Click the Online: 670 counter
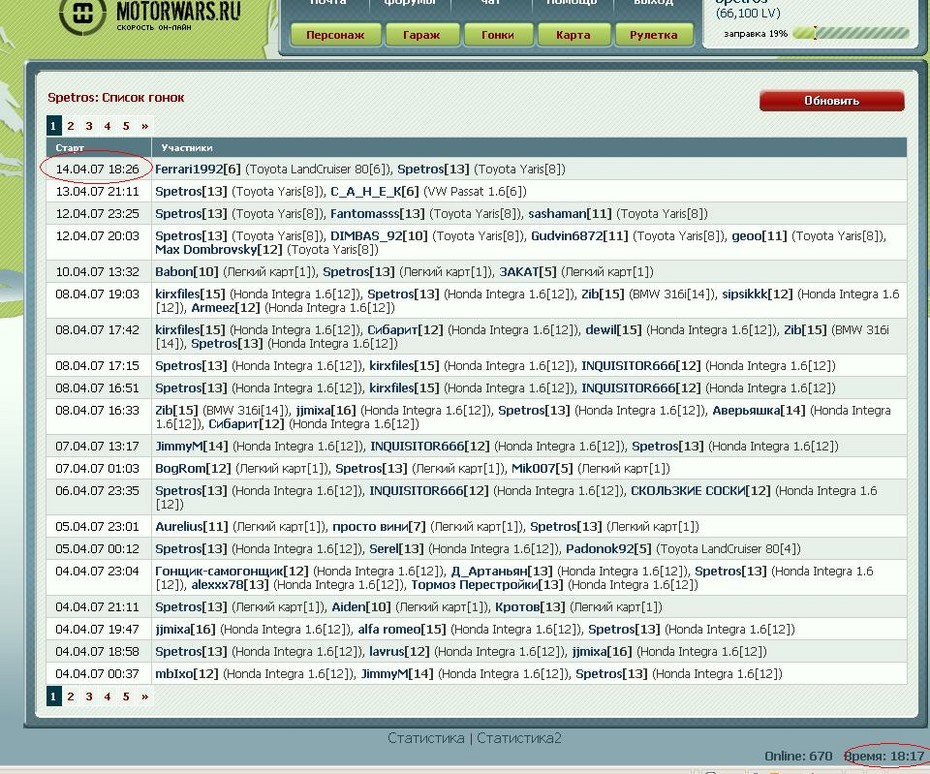This screenshot has width=930, height=774. click(x=798, y=756)
